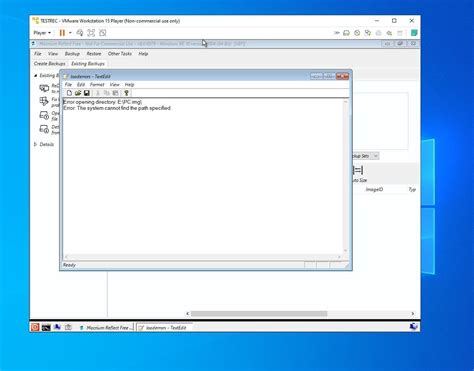Click TextEdit horizontal scrollbar right arrow

tap(339, 257)
